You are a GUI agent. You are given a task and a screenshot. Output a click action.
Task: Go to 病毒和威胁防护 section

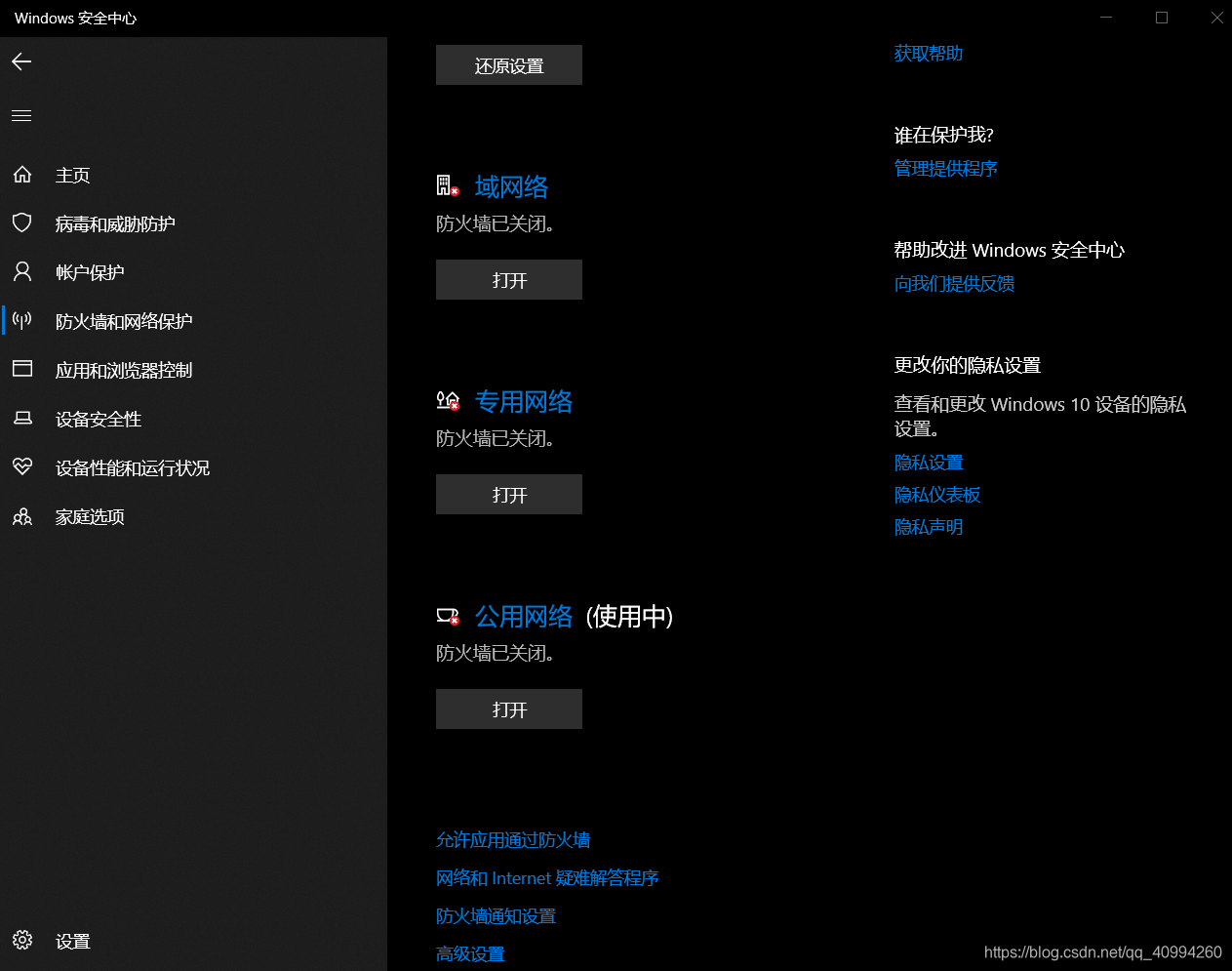point(193,223)
